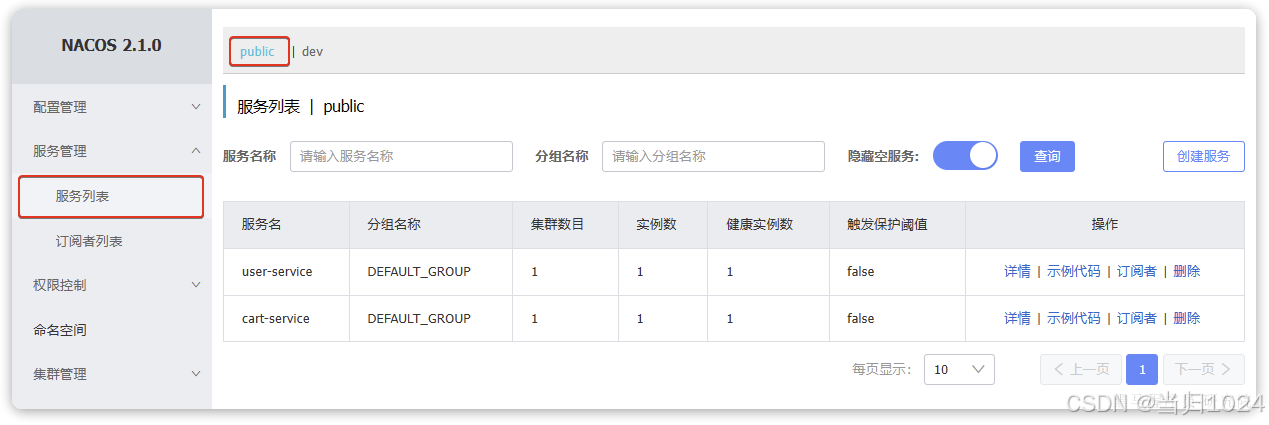
Task: Open the 每页显示 page size dropdown
Action: point(959,369)
